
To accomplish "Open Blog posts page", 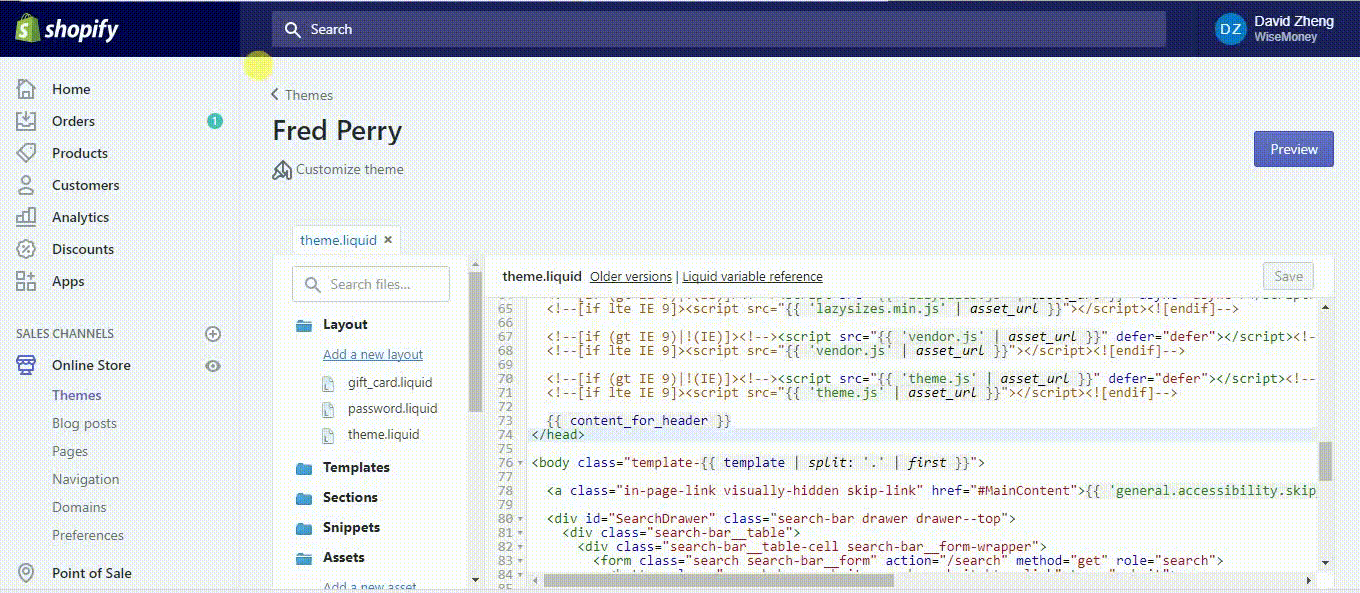I will pyautogui.click(x=84, y=423).
